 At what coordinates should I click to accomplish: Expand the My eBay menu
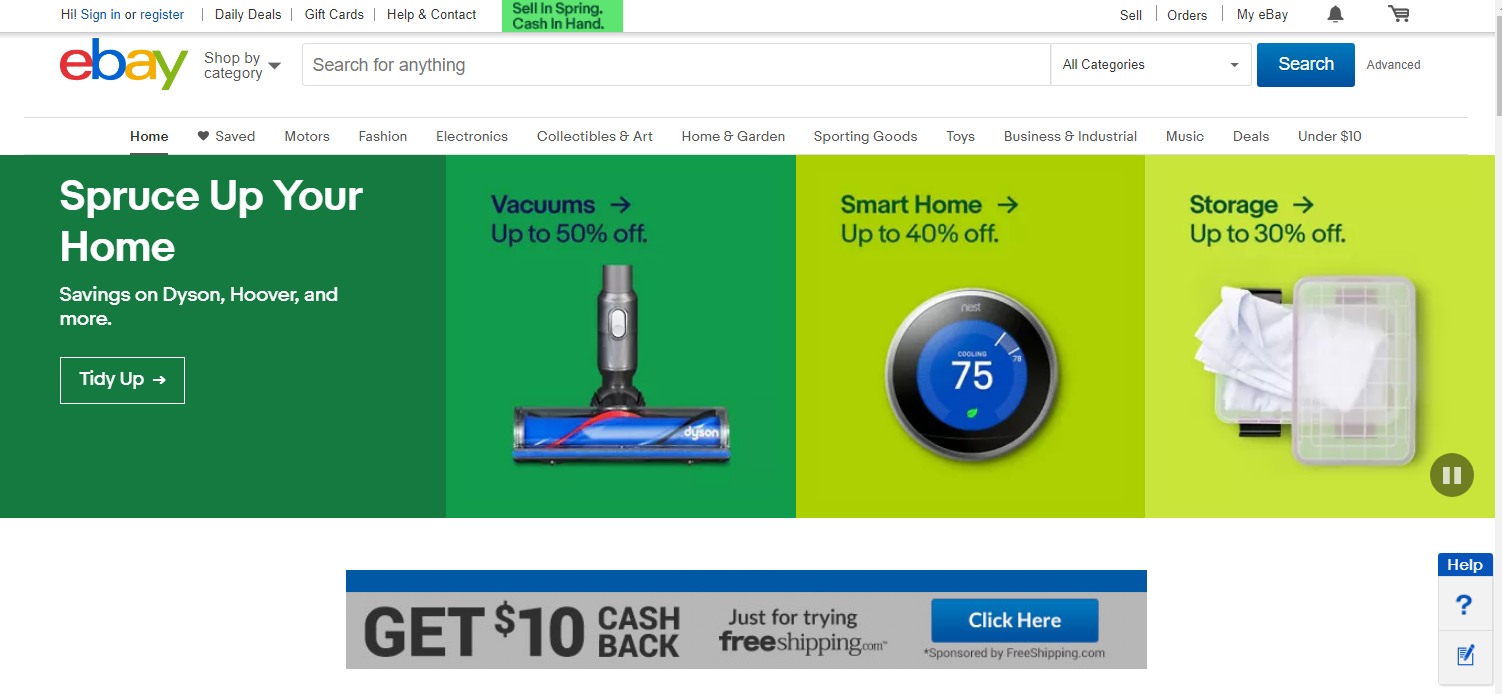1262,15
